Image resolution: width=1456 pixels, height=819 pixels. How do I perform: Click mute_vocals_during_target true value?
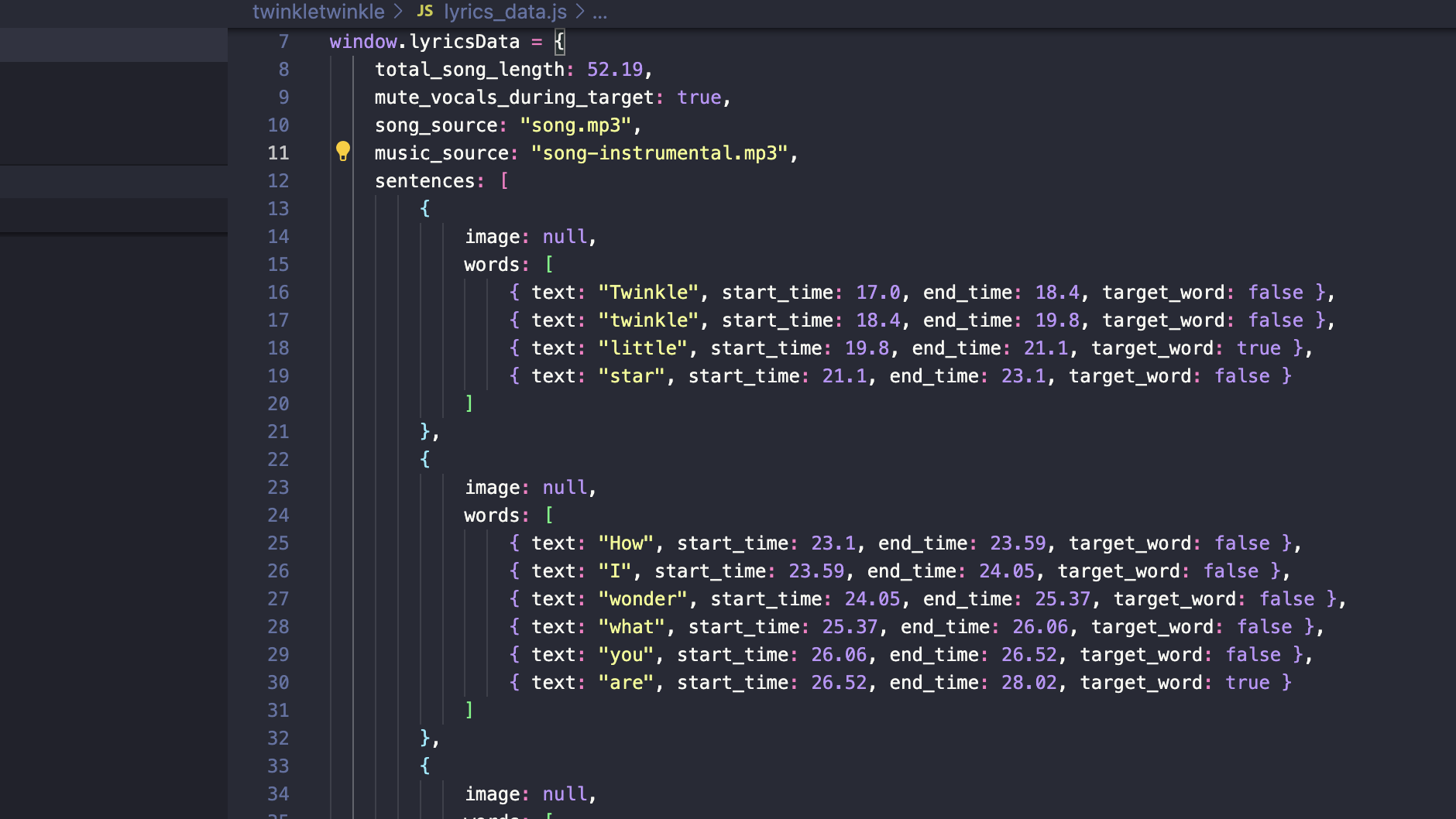click(x=699, y=98)
